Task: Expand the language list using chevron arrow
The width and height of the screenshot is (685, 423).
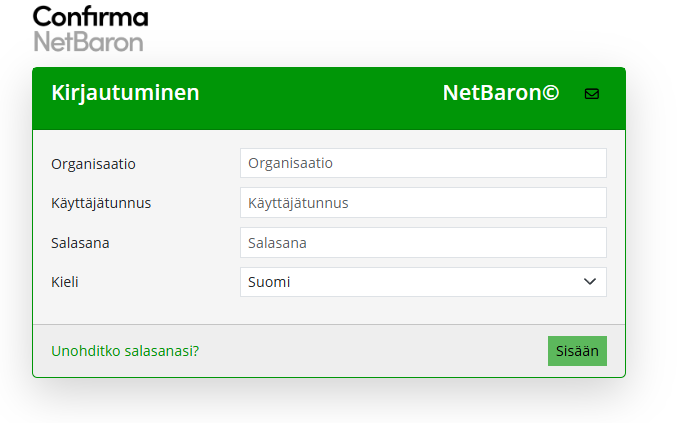Action: click(589, 283)
